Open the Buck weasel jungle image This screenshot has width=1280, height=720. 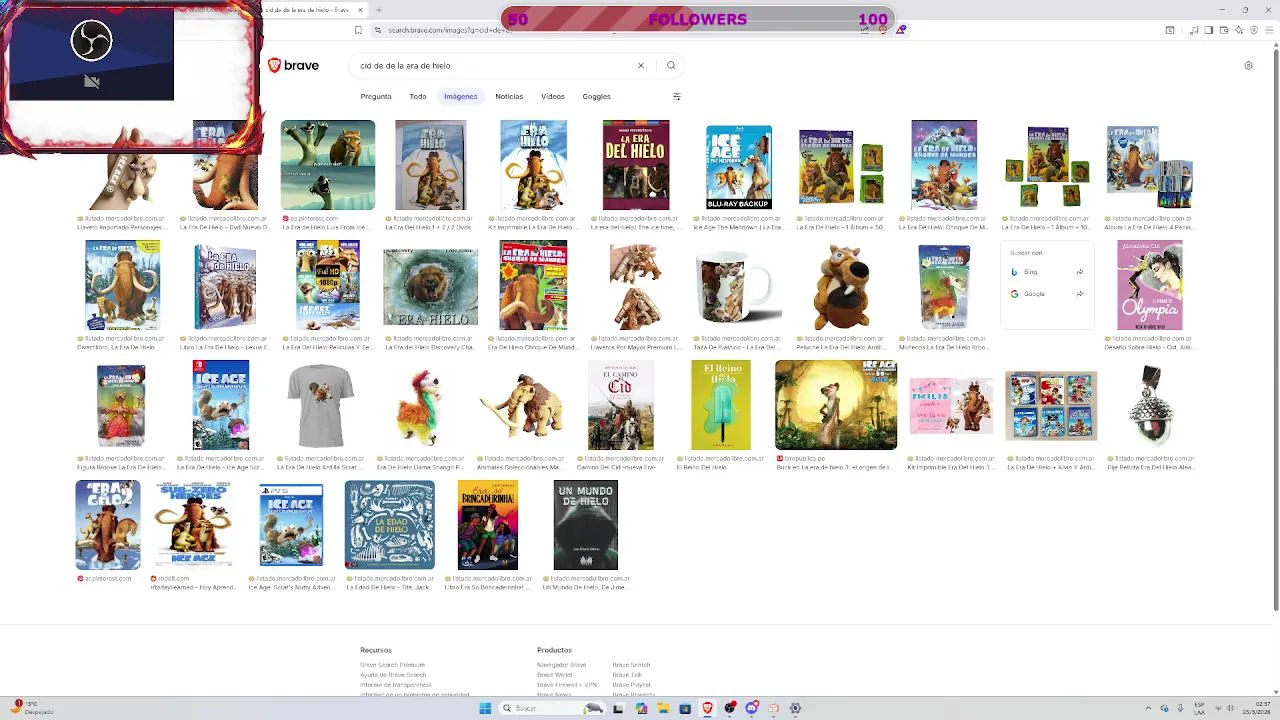click(x=836, y=405)
